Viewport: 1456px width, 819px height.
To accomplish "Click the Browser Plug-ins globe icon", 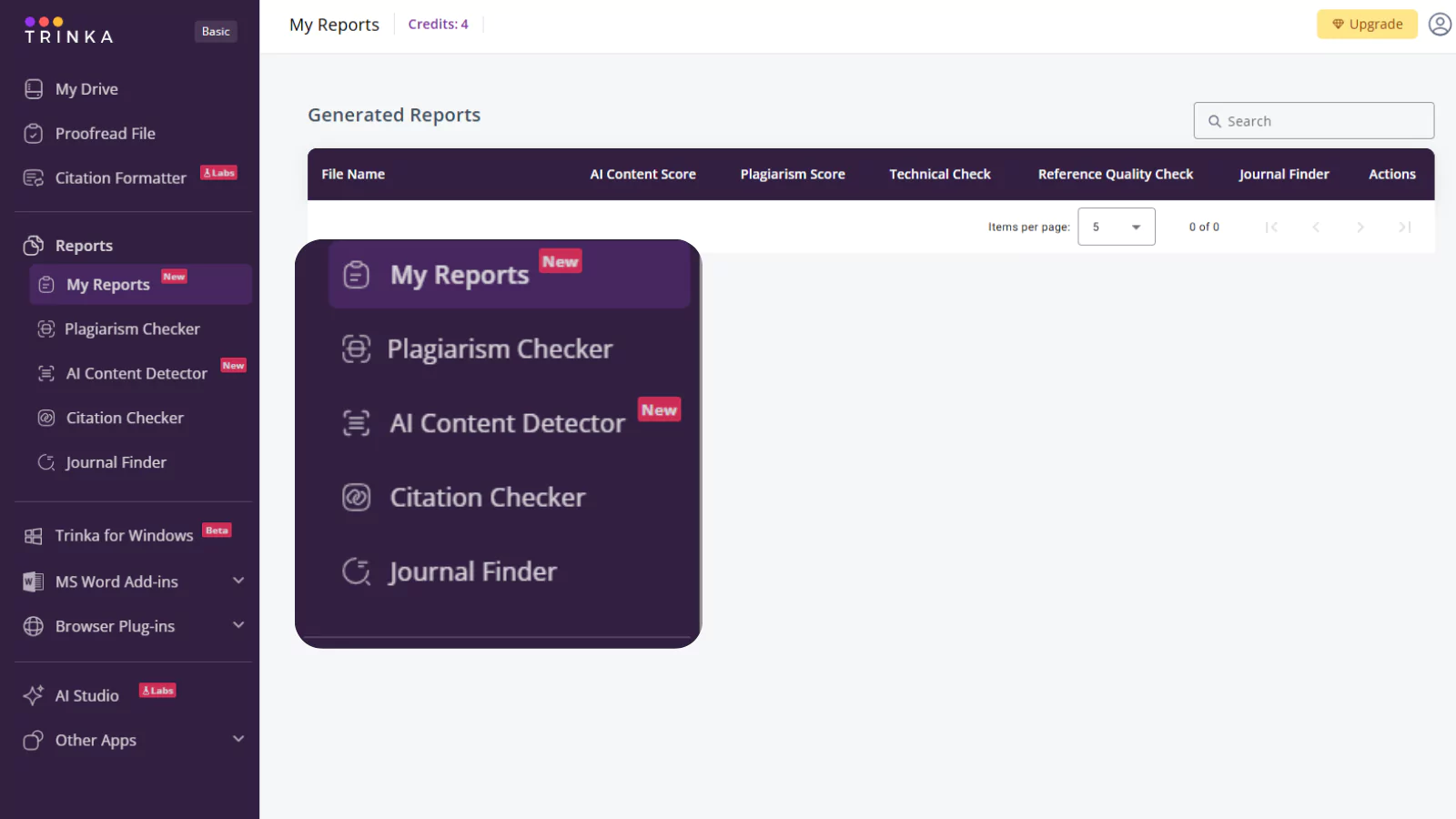I will click(33, 626).
